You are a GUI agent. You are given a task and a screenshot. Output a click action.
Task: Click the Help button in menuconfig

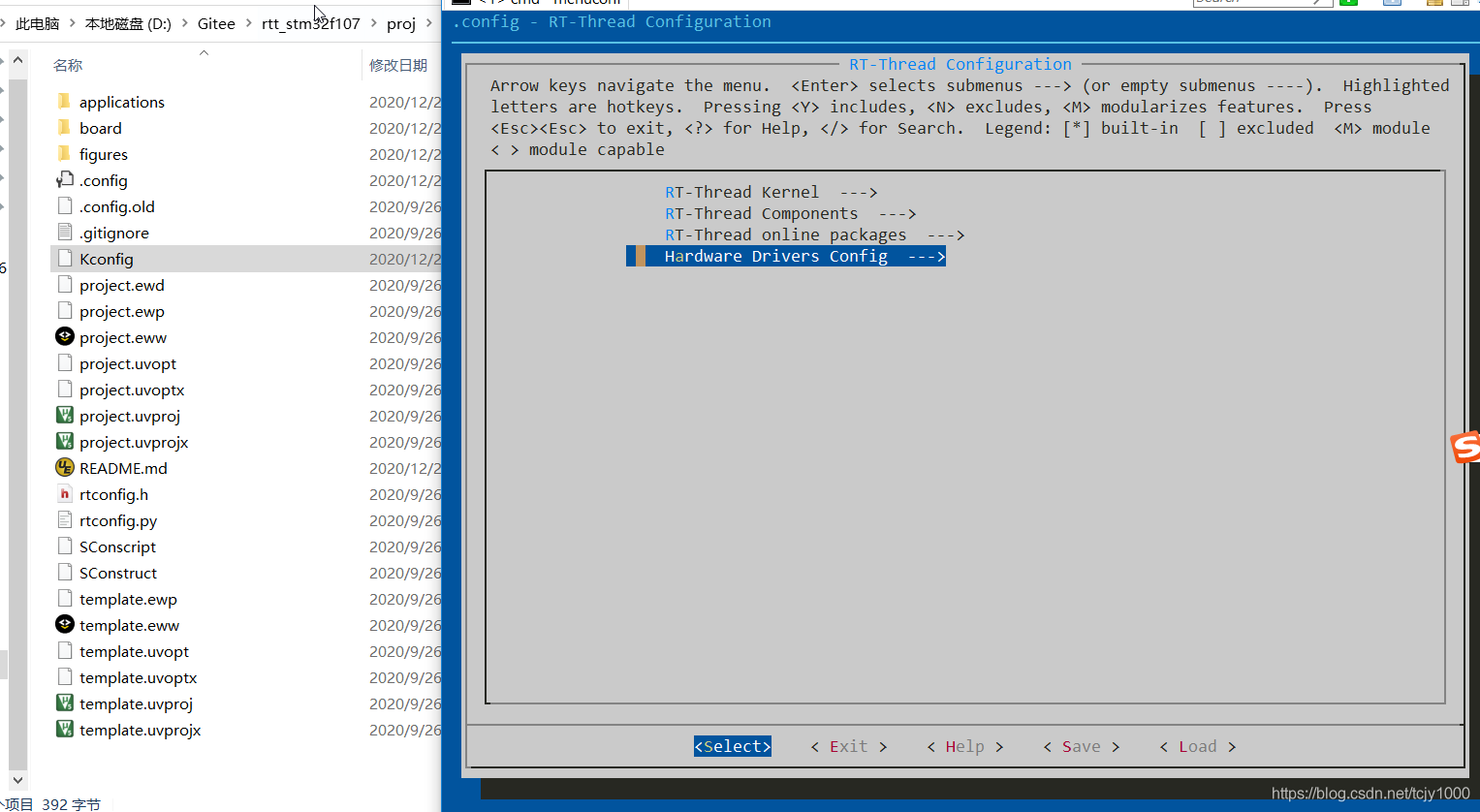[965, 746]
